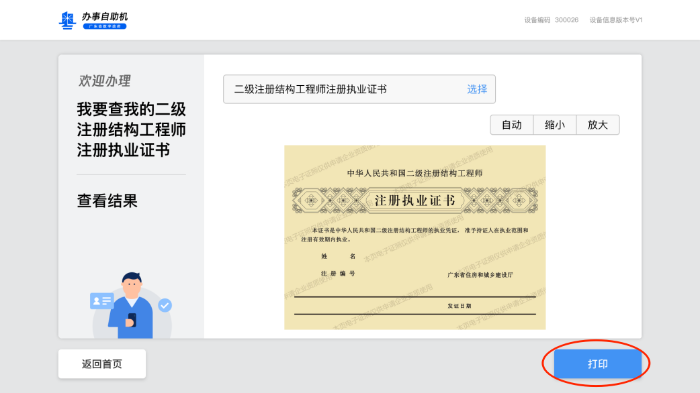Click the ID card icon in illustration

pyautogui.click(x=101, y=301)
